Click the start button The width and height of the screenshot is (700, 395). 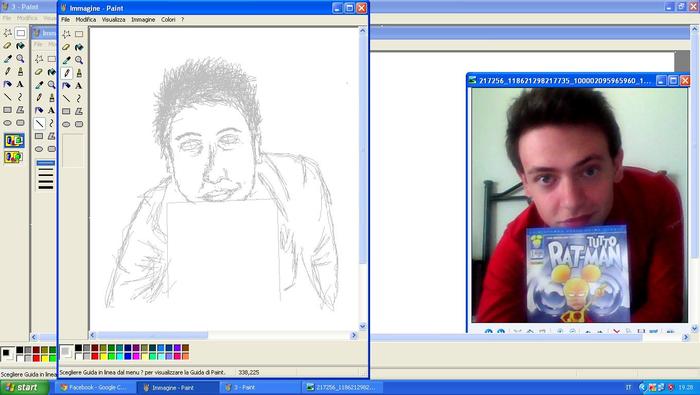pyautogui.click(x=24, y=387)
